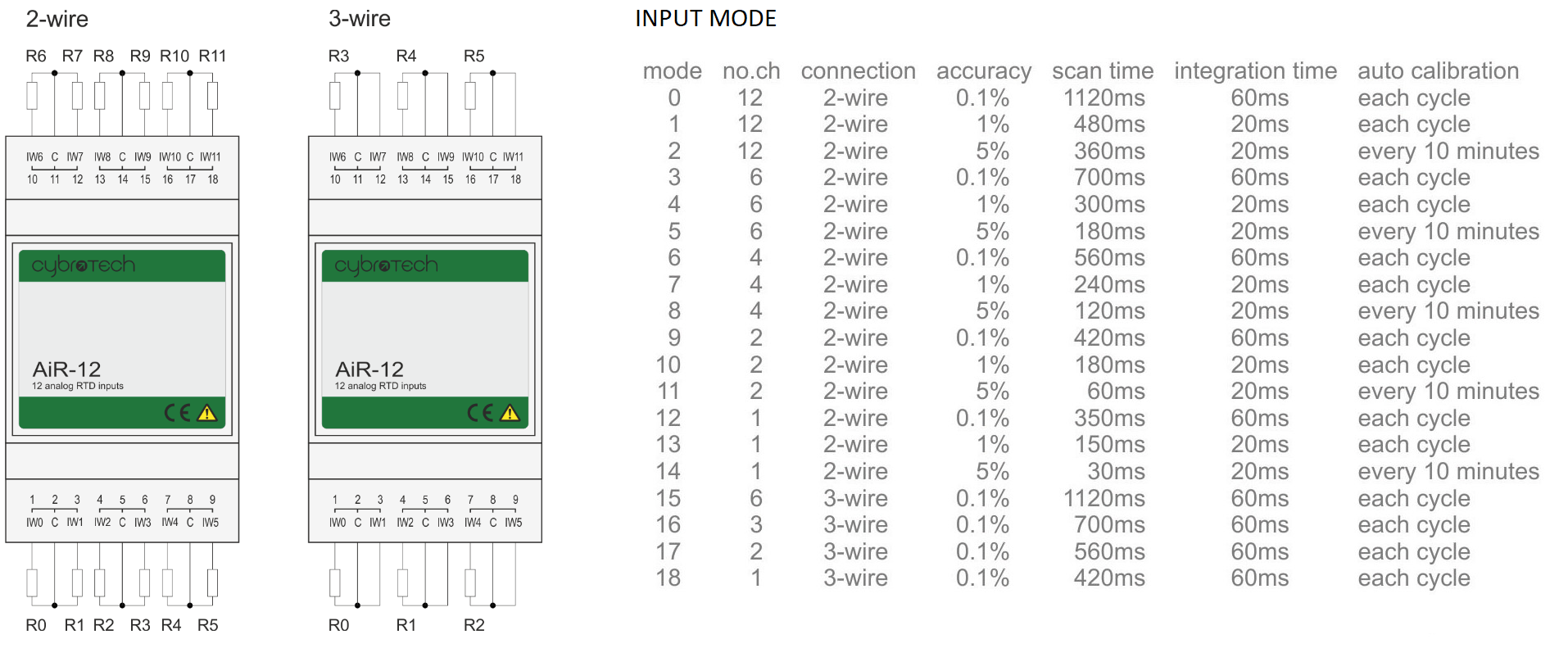1568x648 pixels.
Task: Click the CE mark on the 2-wire module
Action: click(177, 413)
